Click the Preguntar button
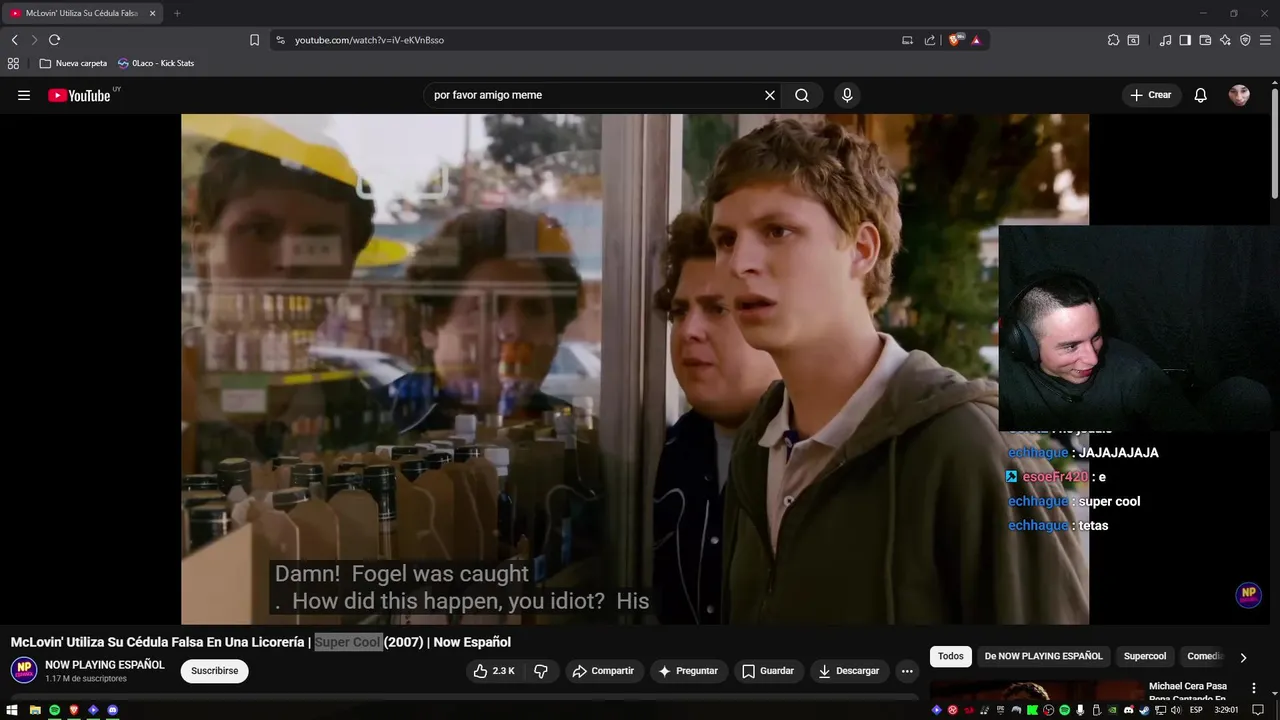 click(x=688, y=671)
